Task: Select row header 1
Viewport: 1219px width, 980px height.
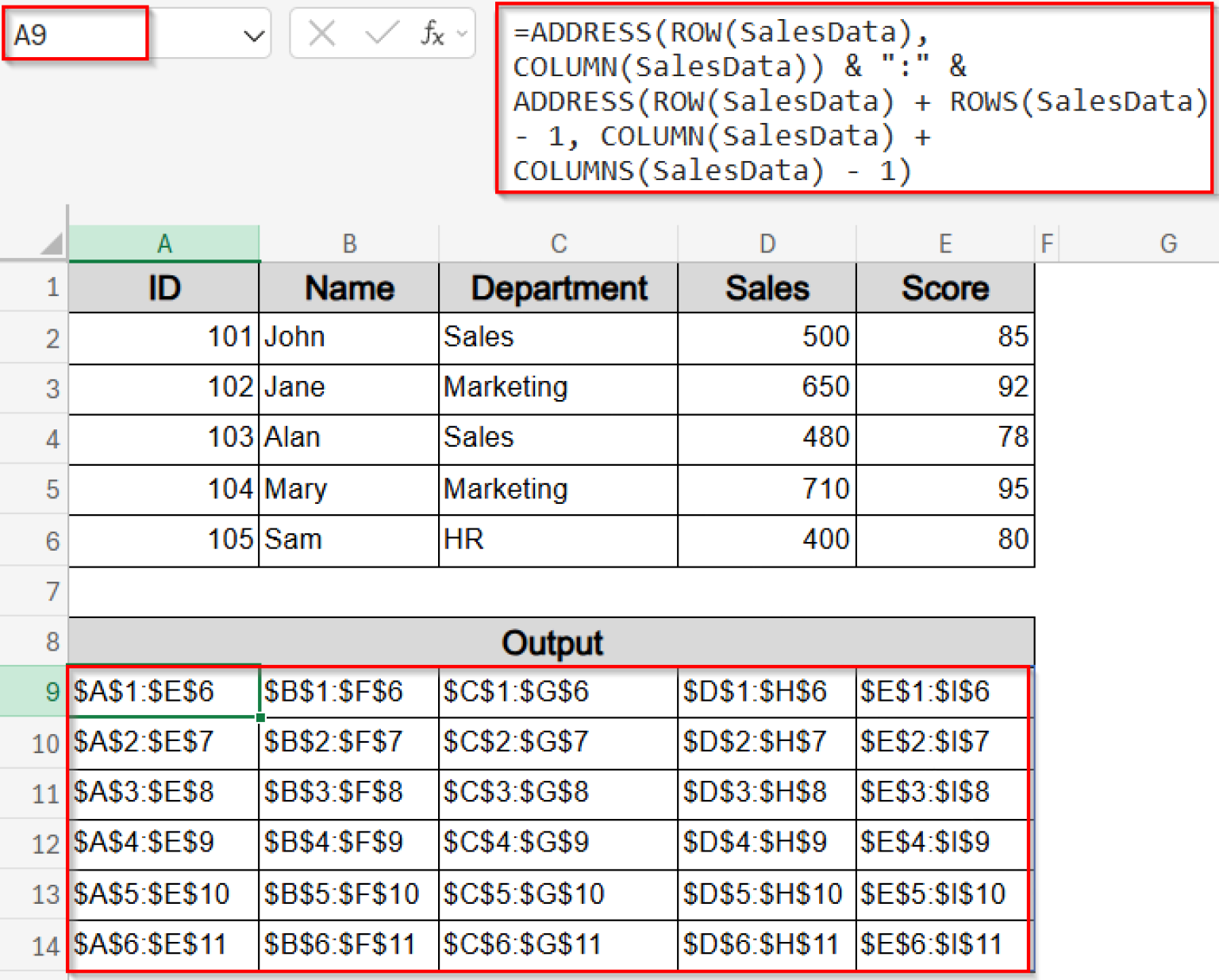Action: tap(52, 287)
